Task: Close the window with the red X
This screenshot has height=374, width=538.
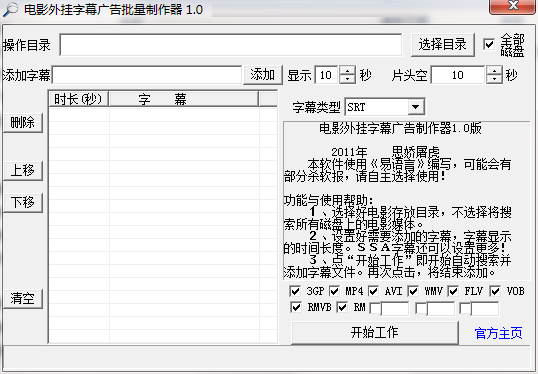Action: 513,5
